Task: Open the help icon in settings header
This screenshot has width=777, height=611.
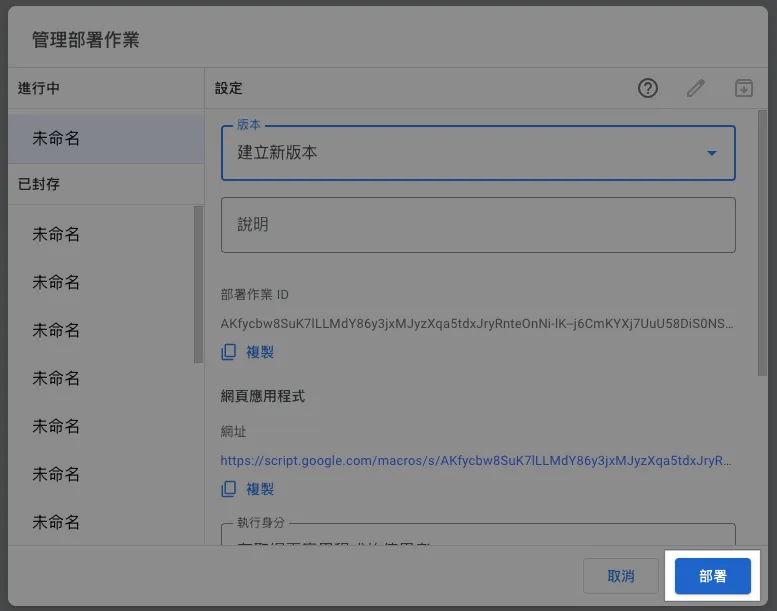Action: pyautogui.click(x=648, y=88)
